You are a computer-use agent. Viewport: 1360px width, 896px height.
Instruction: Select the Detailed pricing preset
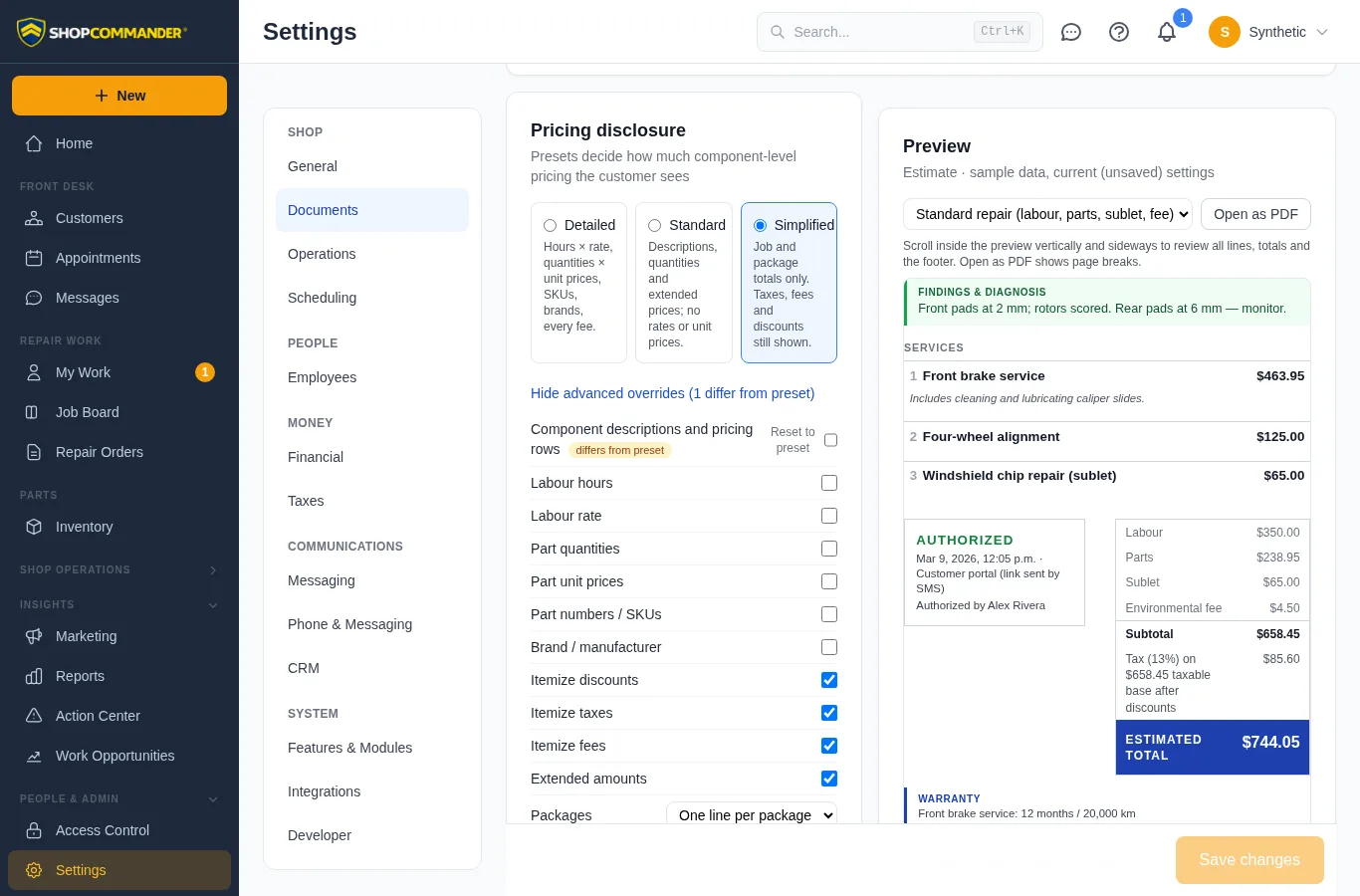coord(579,283)
